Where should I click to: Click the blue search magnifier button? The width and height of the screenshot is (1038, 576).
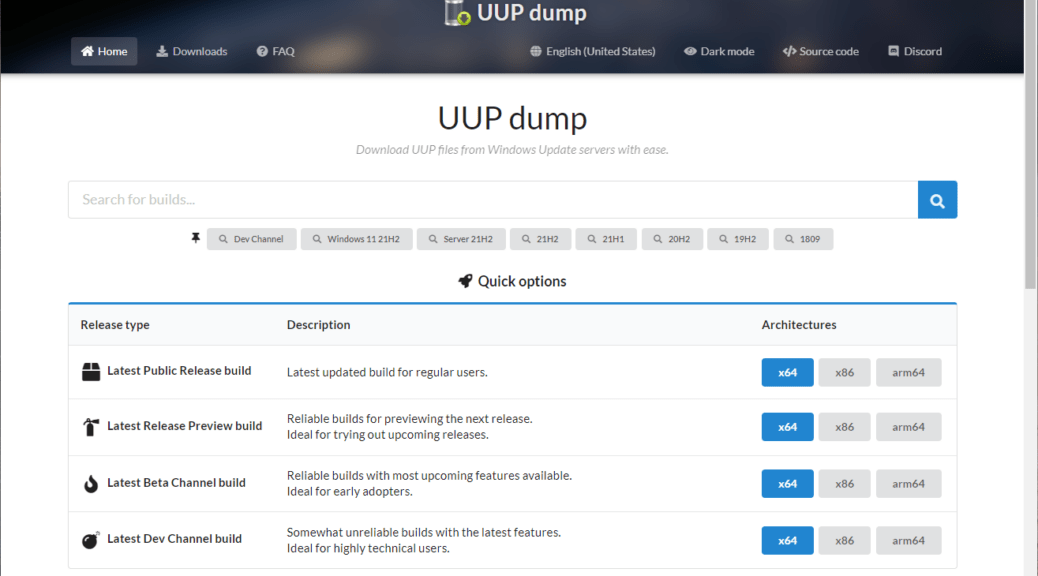pyautogui.click(x=937, y=200)
